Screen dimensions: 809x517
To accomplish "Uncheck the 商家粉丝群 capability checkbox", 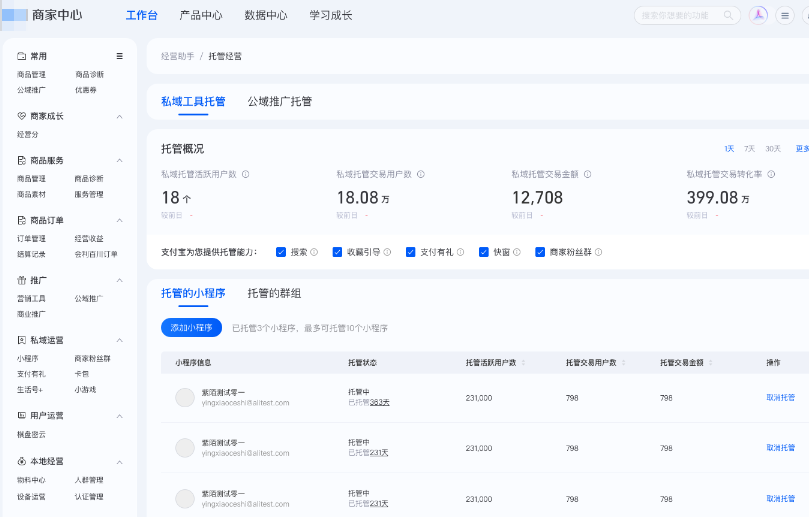I will pos(540,252).
